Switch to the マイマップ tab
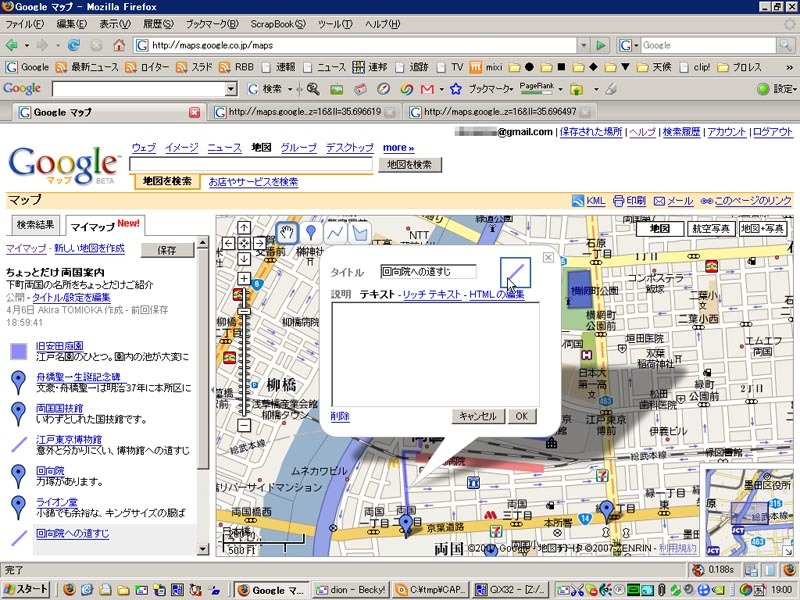800x600 pixels. (x=105, y=225)
